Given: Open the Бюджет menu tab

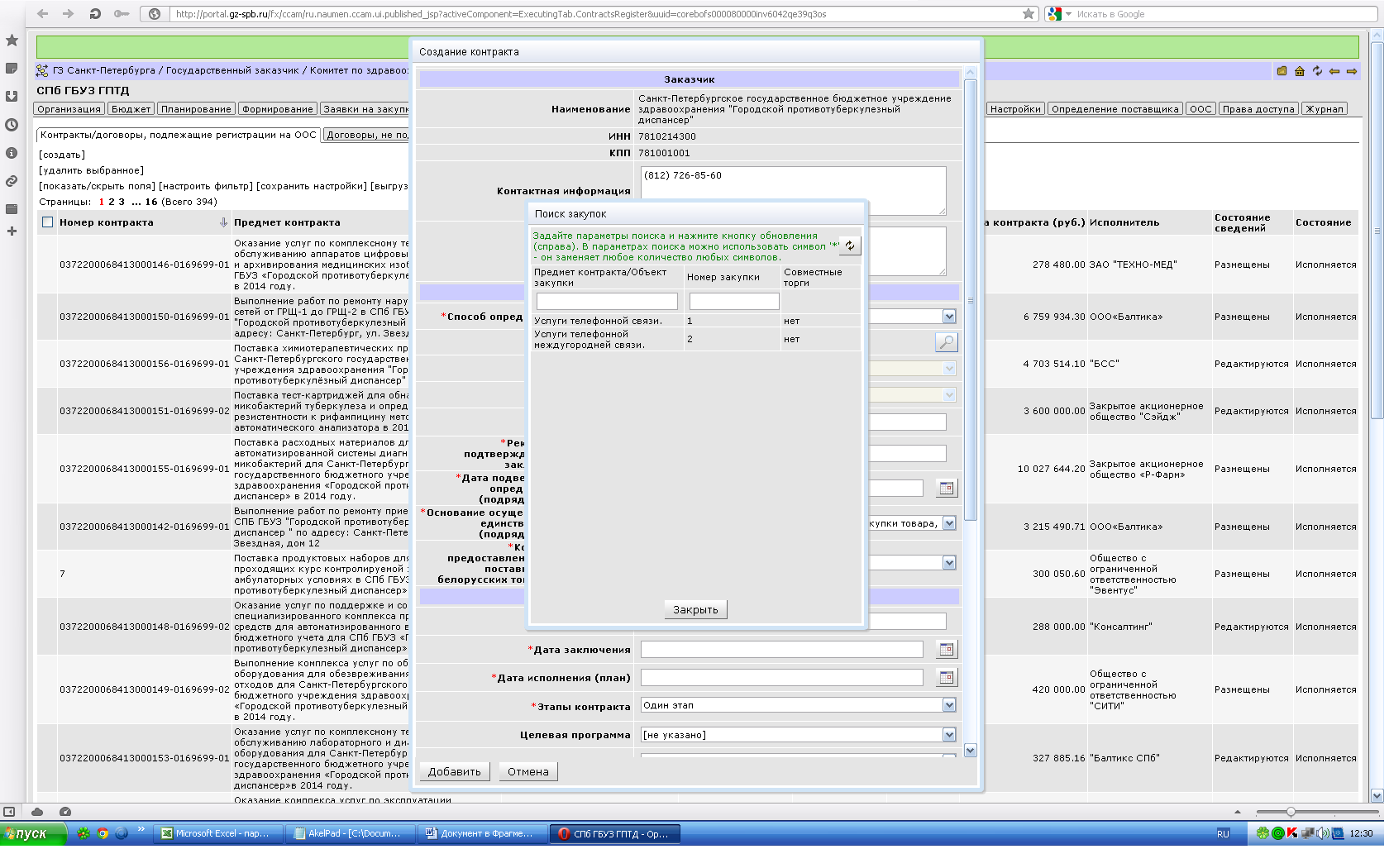Looking at the screenshot, I should coord(131,109).
